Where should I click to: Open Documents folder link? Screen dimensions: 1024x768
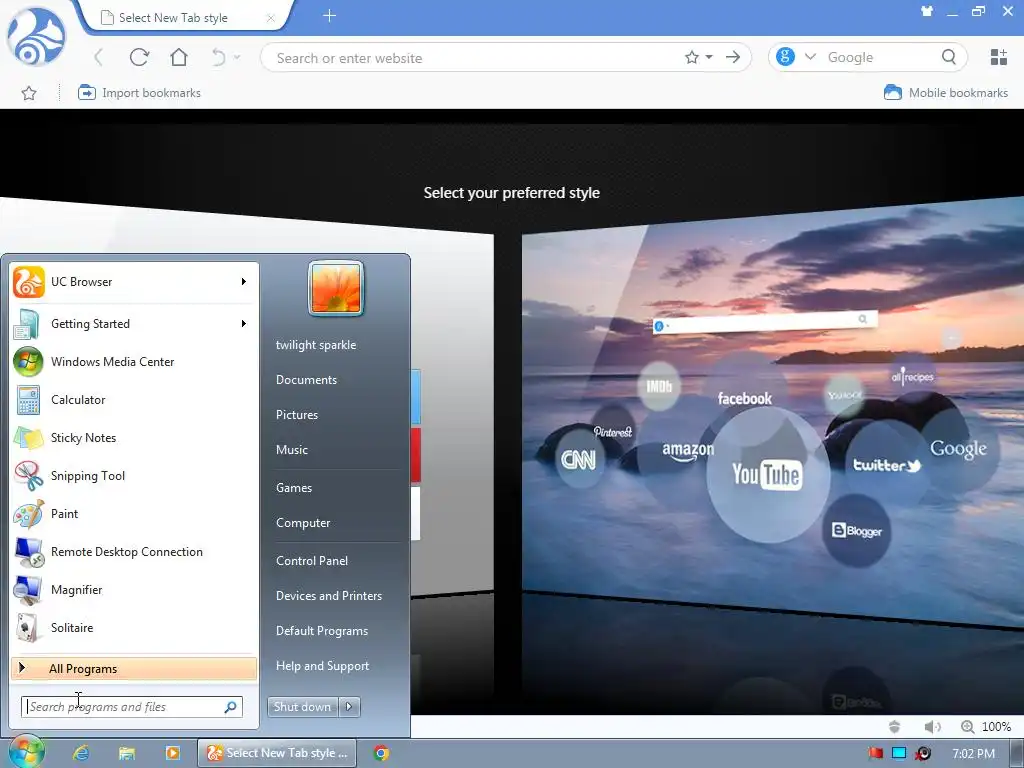(306, 379)
